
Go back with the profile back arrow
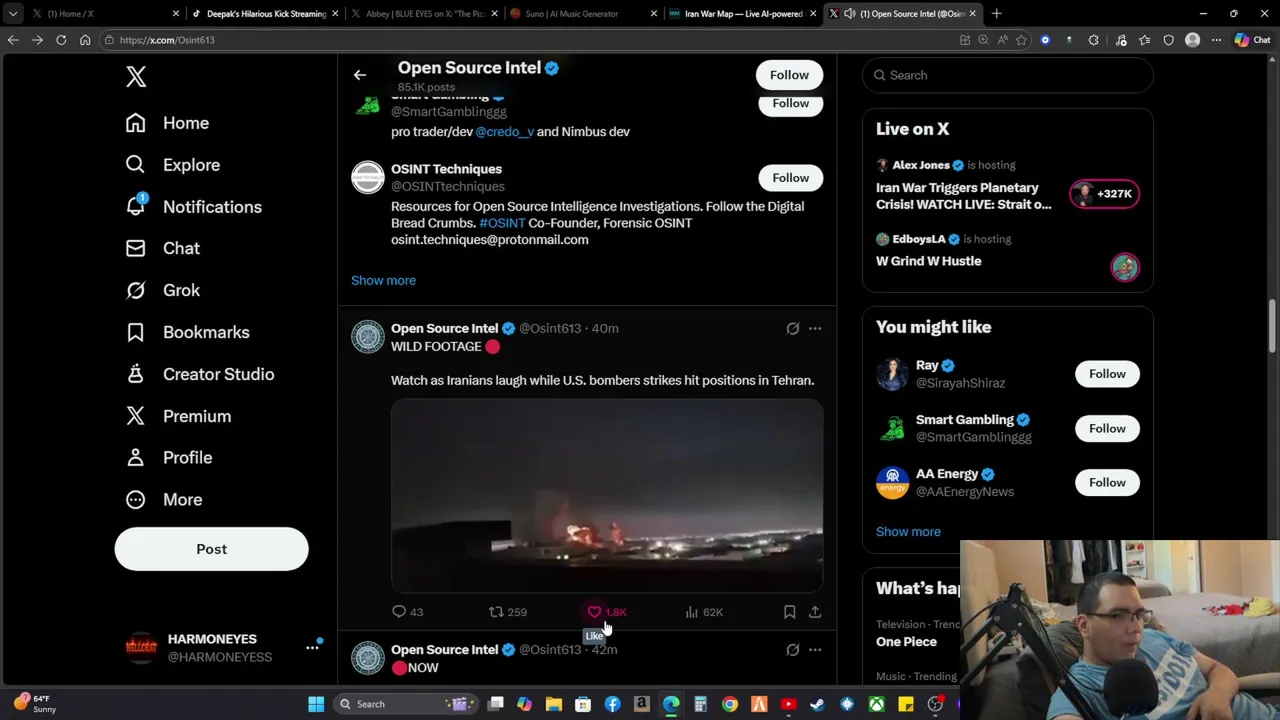coord(360,75)
